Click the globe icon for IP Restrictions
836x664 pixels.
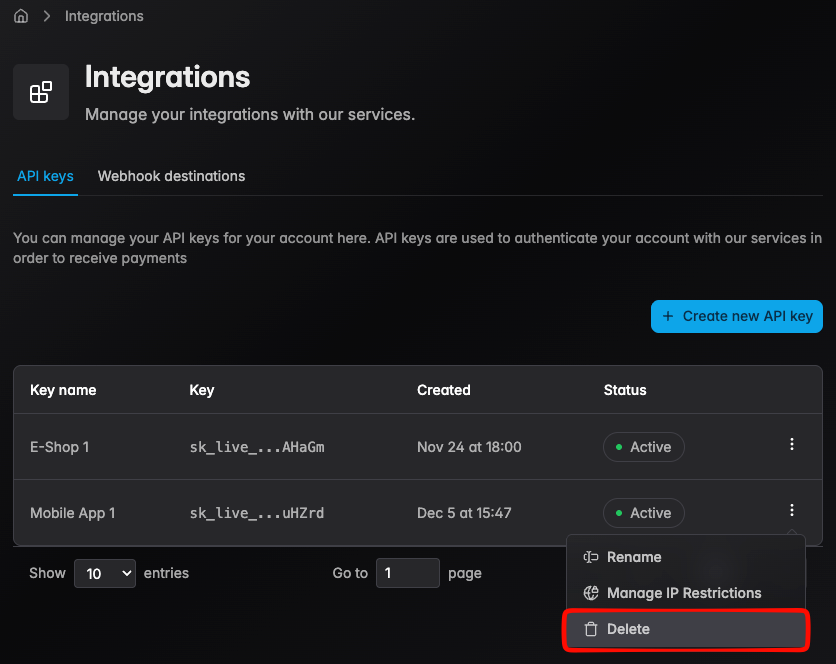point(591,593)
